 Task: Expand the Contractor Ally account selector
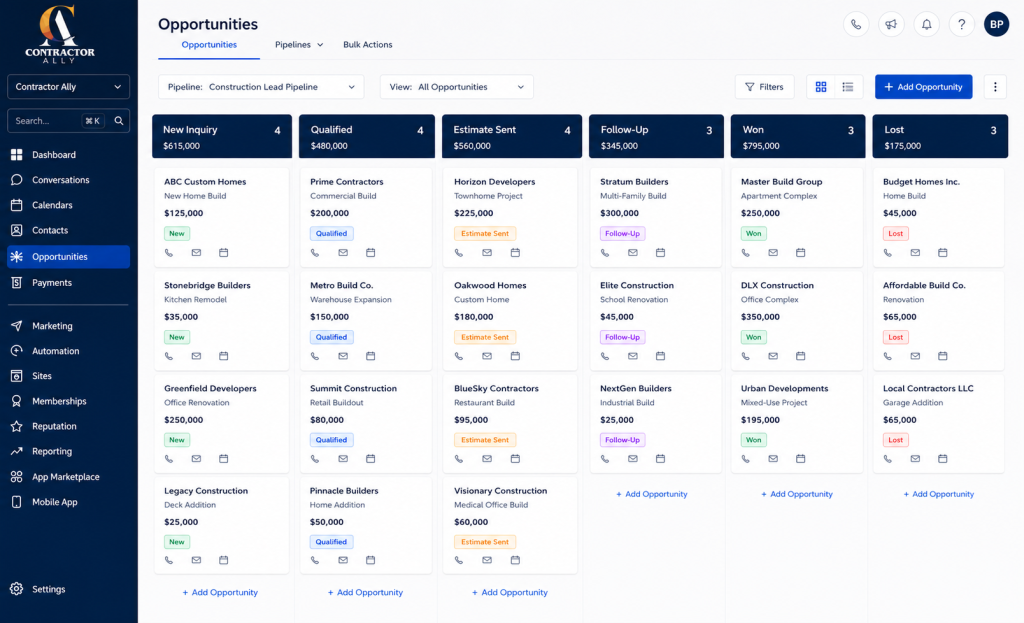[68, 87]
